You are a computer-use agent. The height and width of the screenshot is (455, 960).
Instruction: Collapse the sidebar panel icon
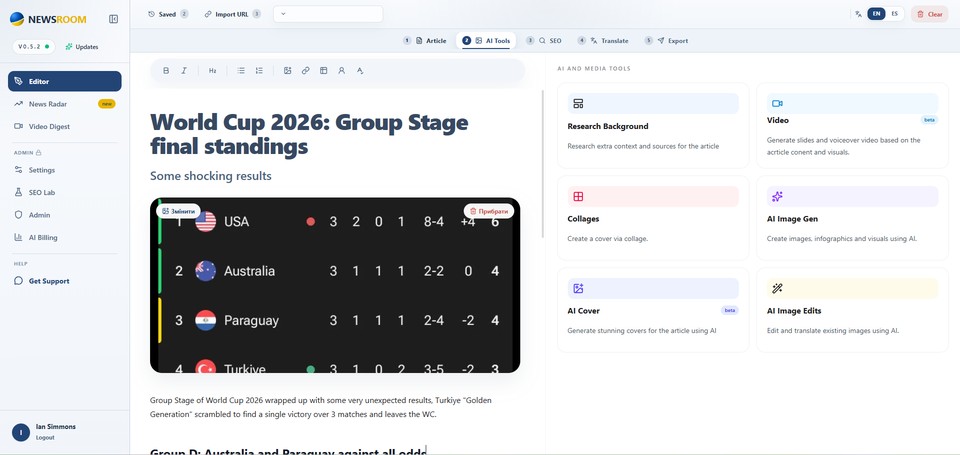pos(113,19)
